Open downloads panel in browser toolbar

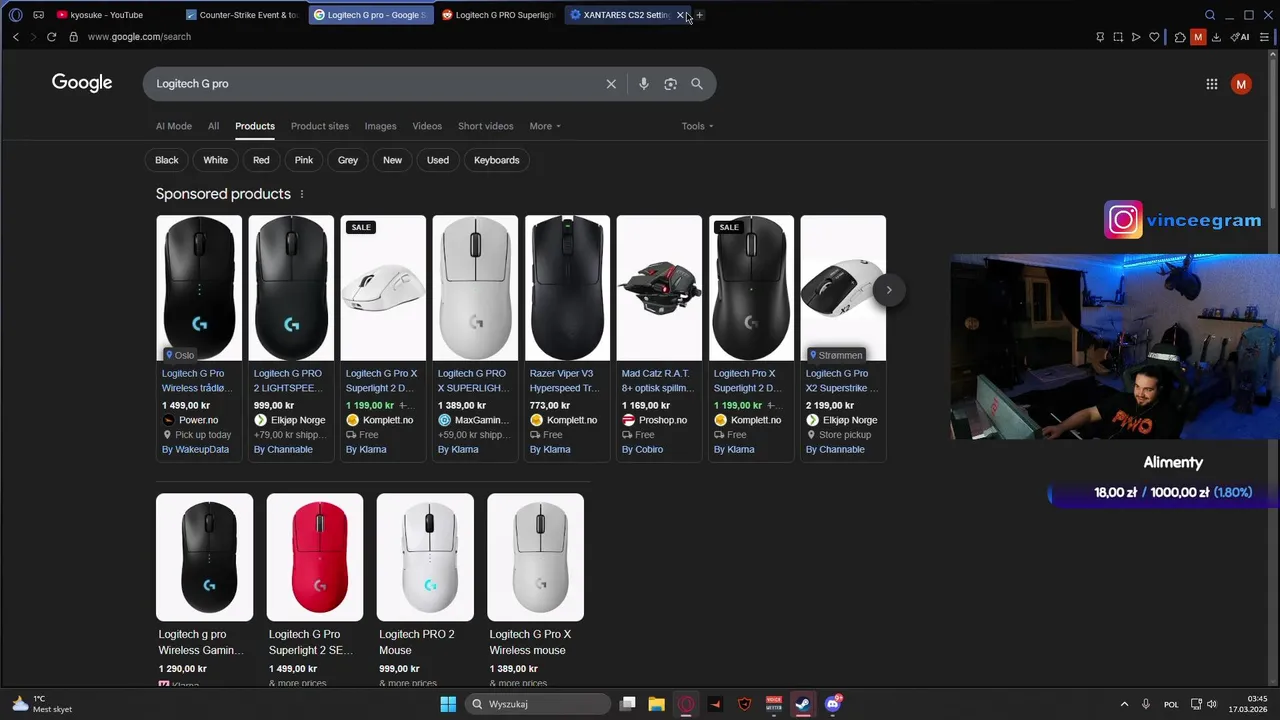tap(1216, 37)
